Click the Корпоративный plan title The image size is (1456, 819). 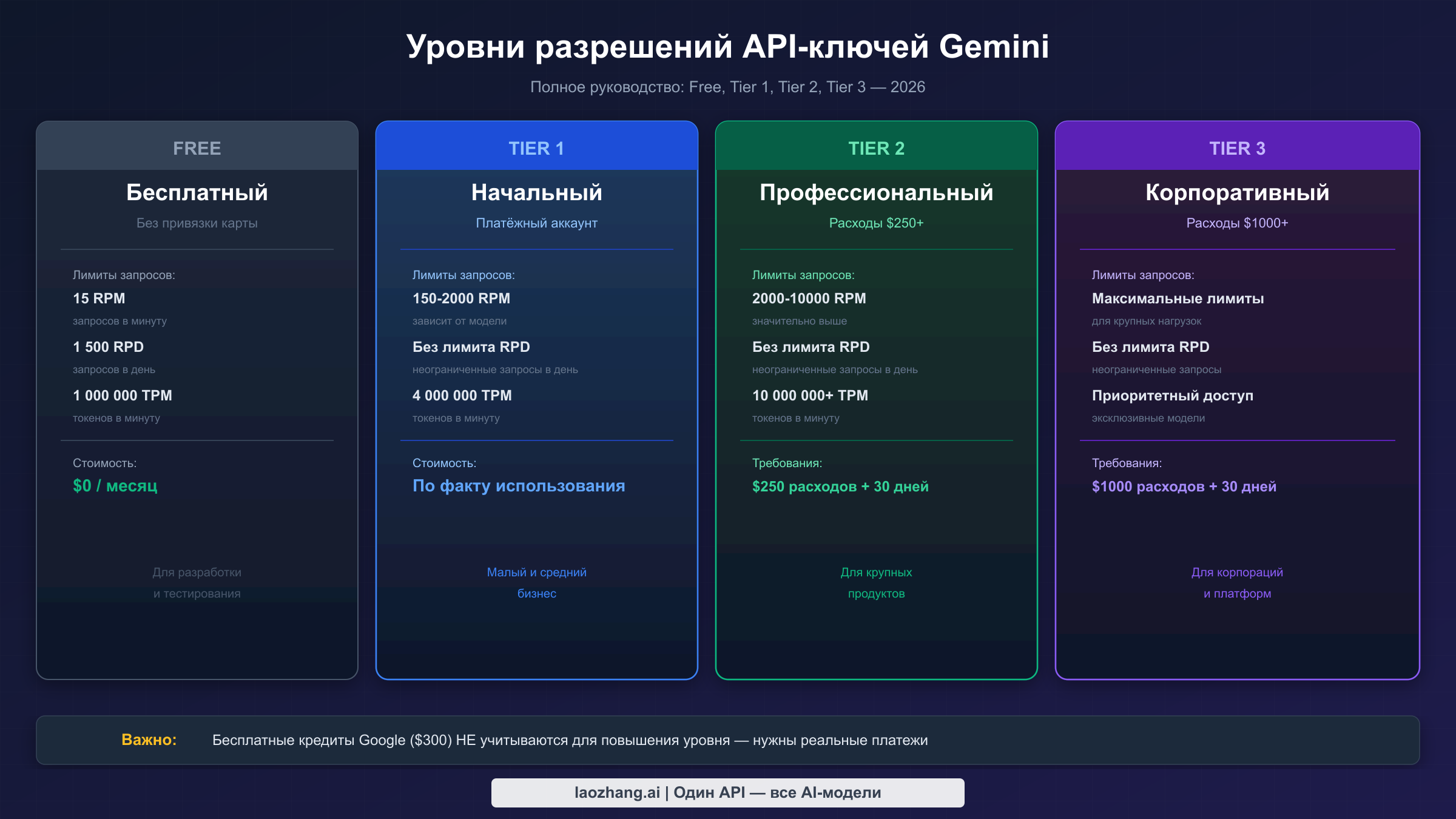tap(1237, 192)
